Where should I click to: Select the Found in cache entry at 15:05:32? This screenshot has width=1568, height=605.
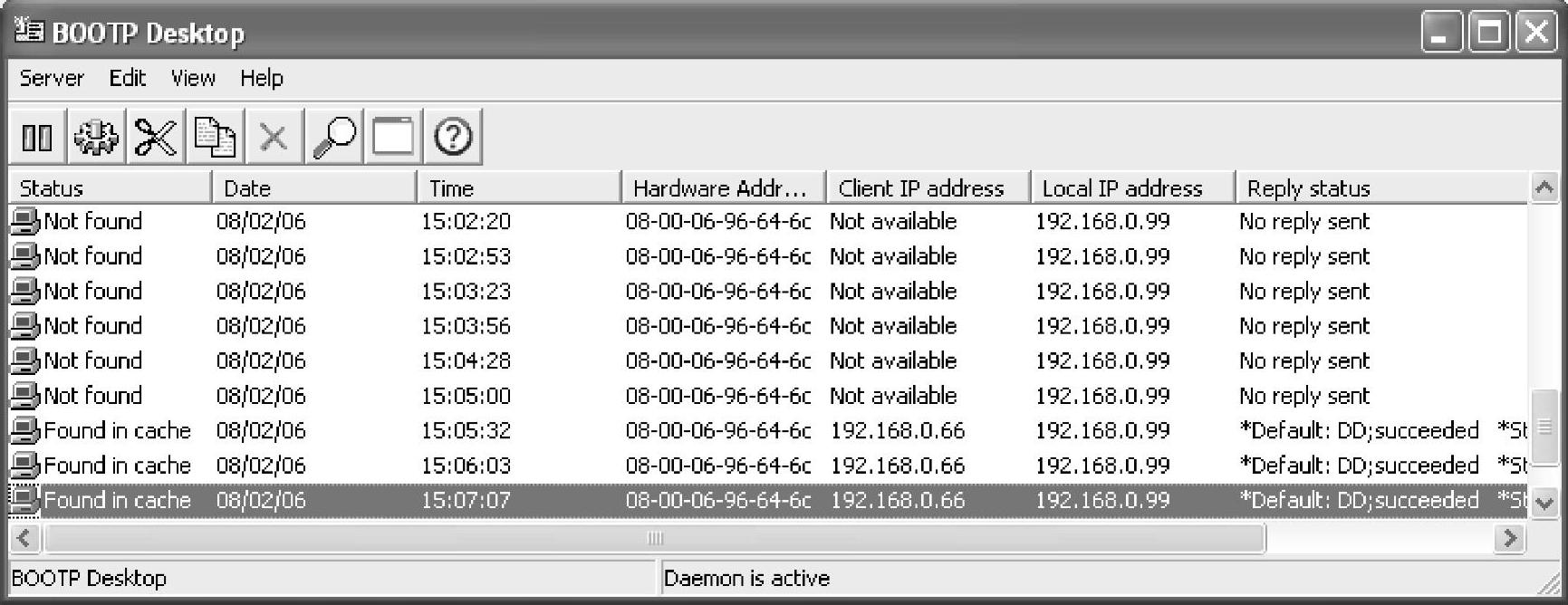(117, 430)
